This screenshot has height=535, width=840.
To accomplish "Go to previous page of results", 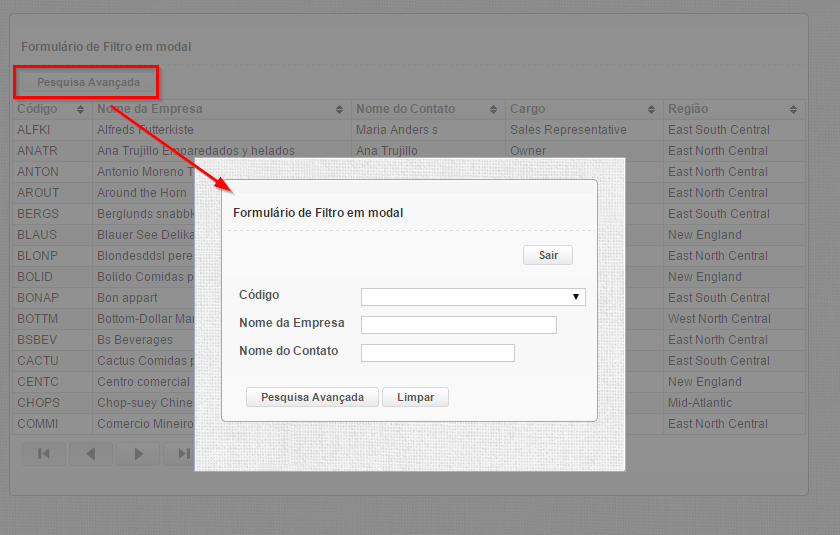I will (x=91, y=454).
